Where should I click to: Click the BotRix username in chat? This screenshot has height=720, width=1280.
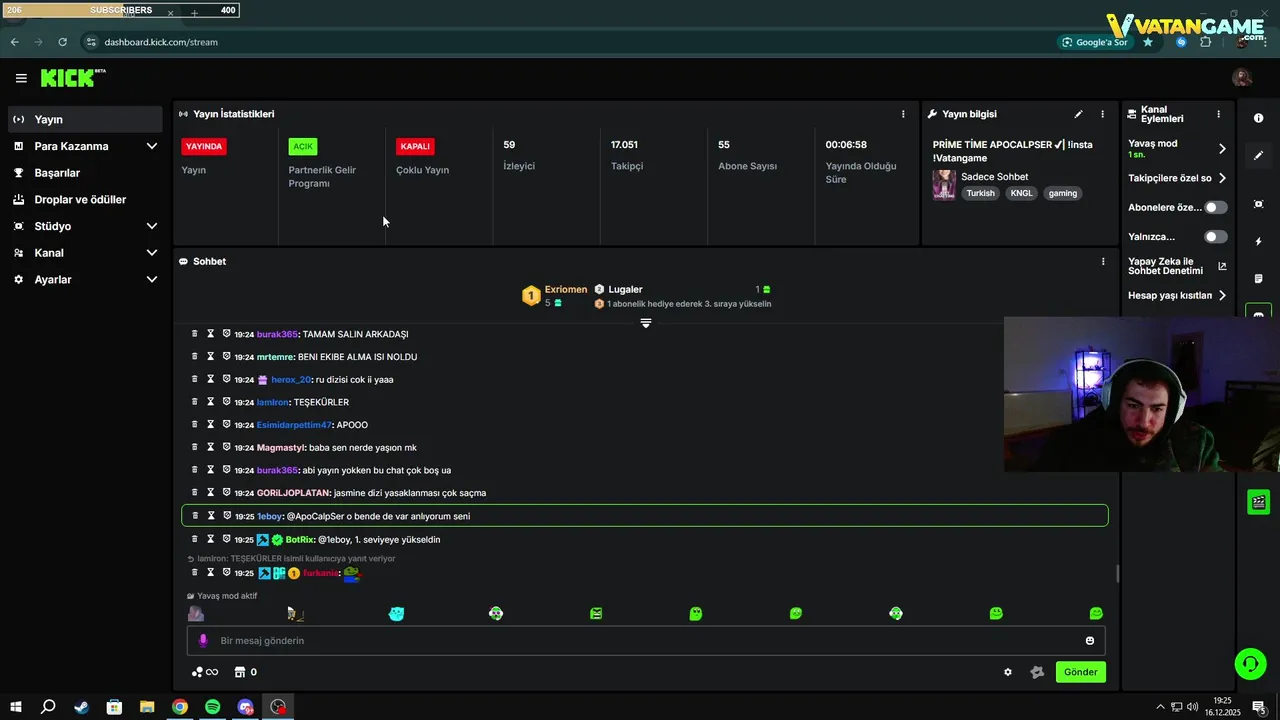pyautogui.click(x=300, y=540)
